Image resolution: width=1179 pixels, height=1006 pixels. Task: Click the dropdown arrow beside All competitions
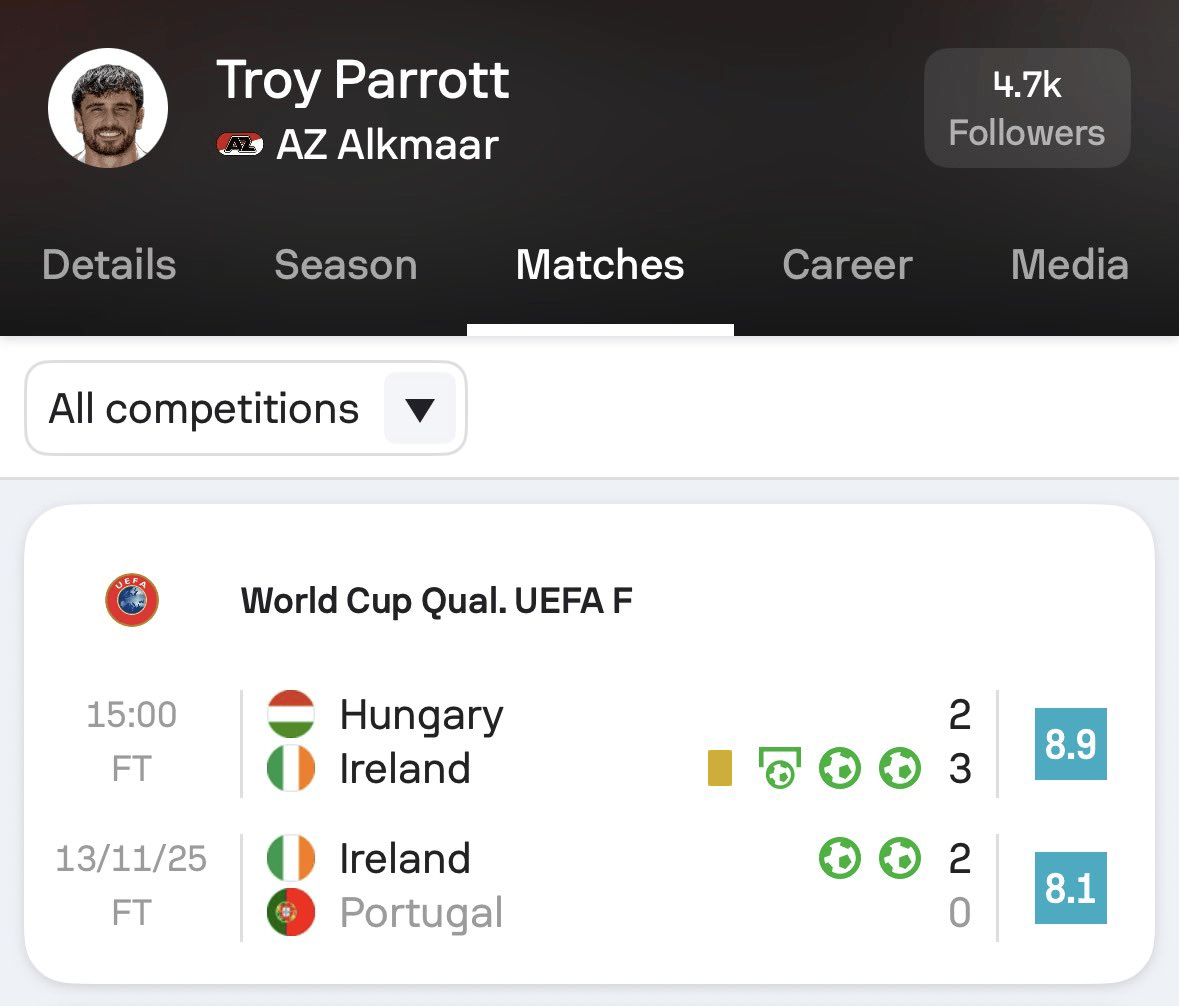(x=420, y=409)
